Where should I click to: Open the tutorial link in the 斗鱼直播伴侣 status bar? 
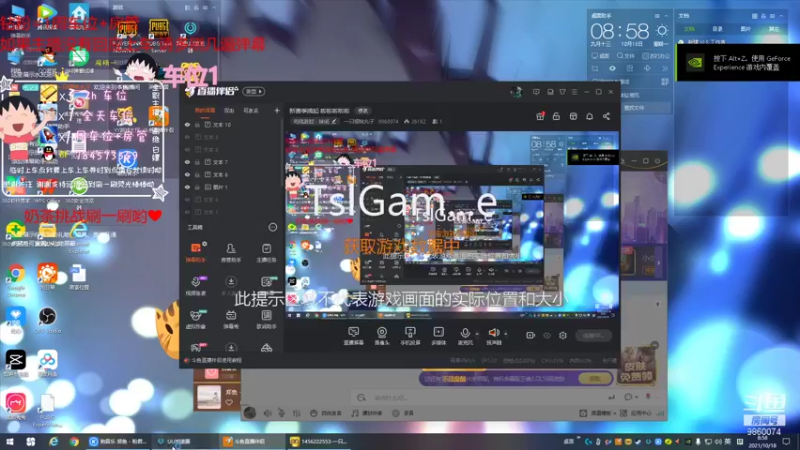pyautogui.click(x=217, y=360)
